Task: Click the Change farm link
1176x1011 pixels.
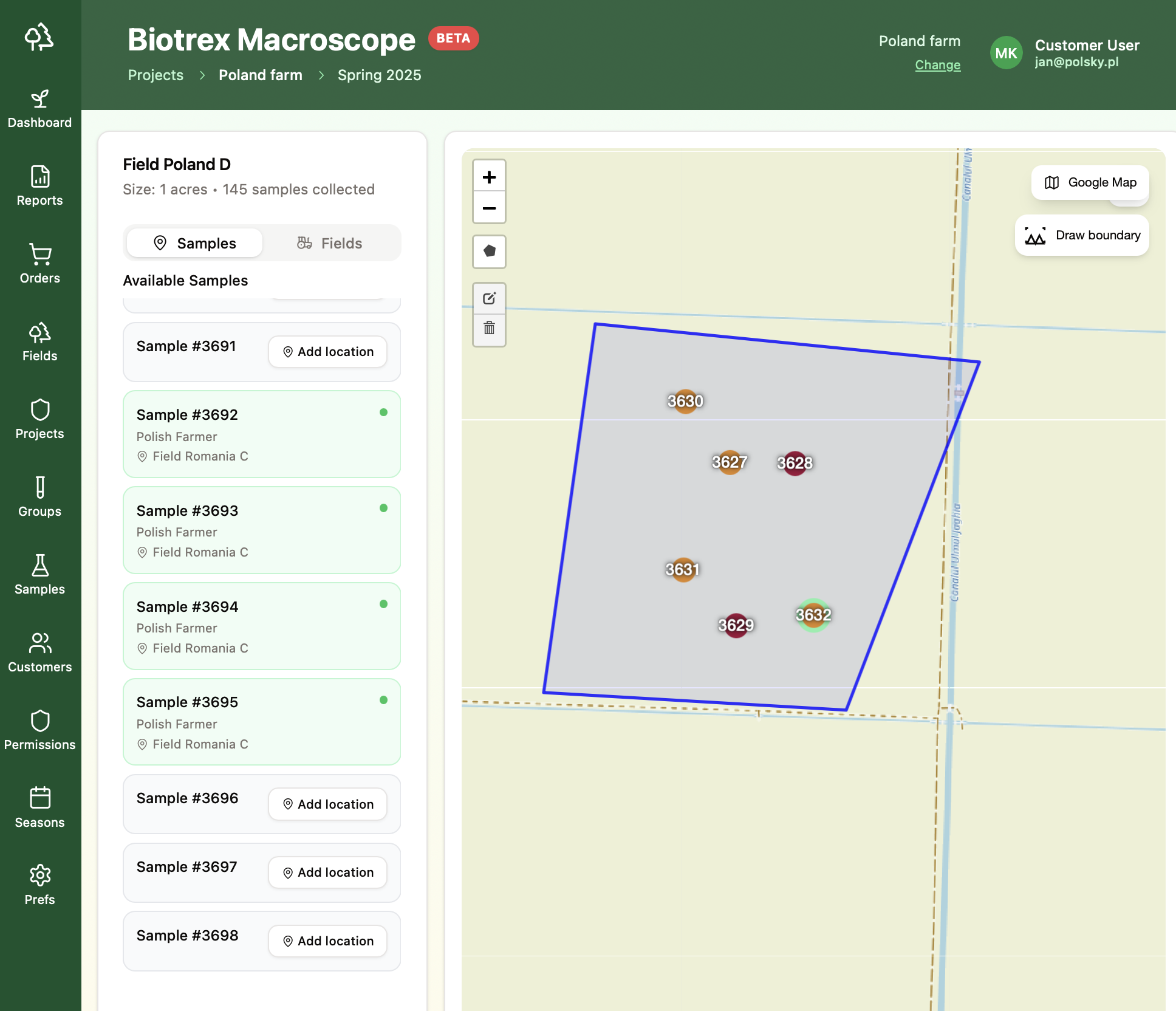Action: (x=938, y=65)
